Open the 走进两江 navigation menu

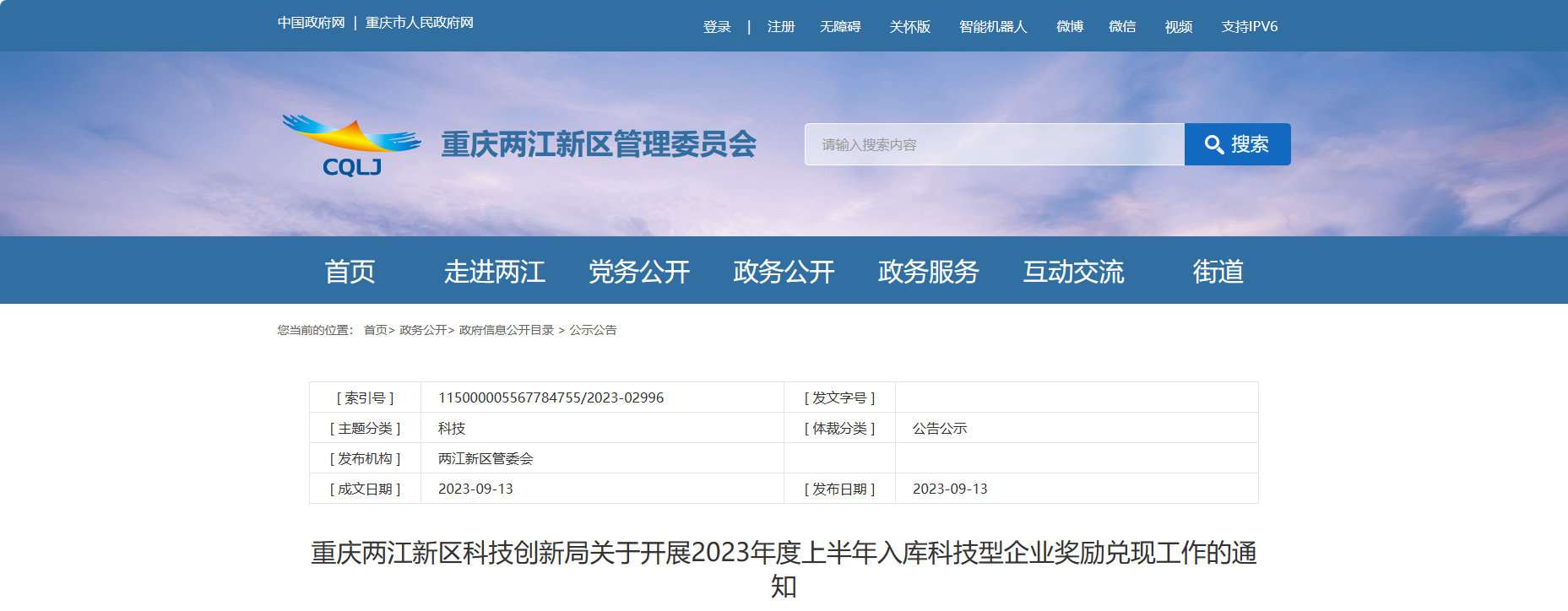tap(494, 272)
